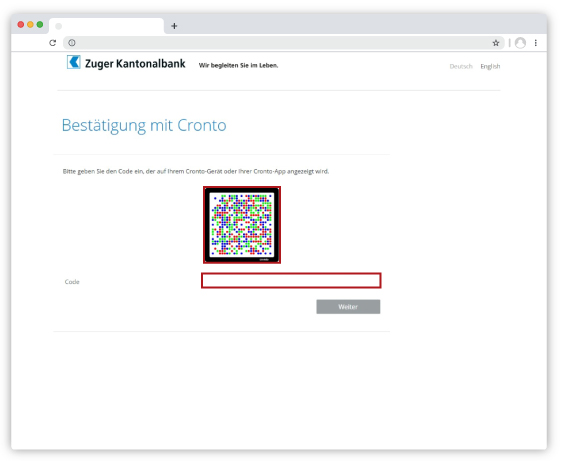
Task: Click the green maximize window button
Action: pyautogui.click(x=40, y=25)
